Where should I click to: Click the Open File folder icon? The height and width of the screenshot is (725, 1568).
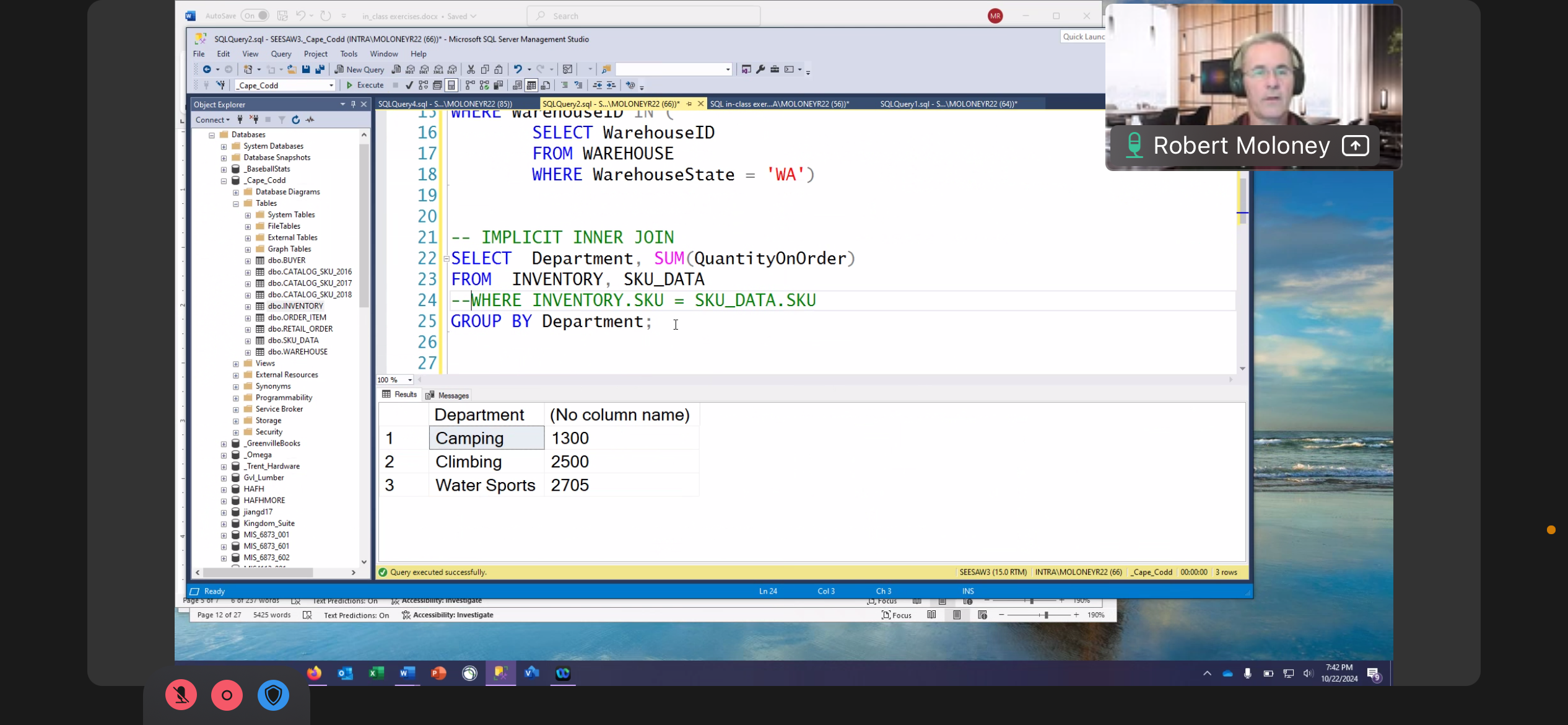pos(292,69)
